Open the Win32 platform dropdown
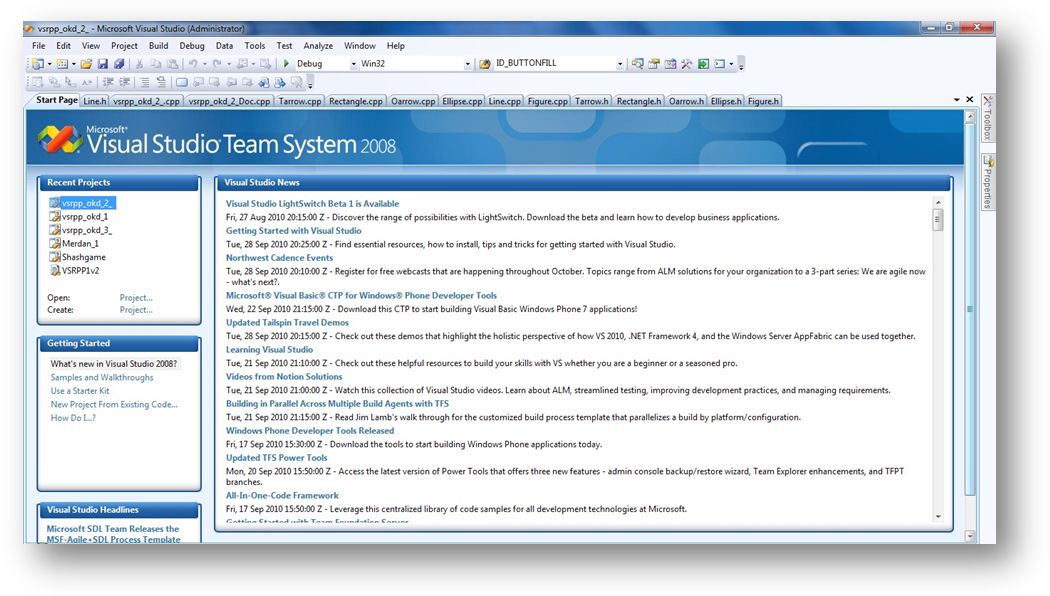This screenshot has width=1050, height=596. tap(467, 64)
